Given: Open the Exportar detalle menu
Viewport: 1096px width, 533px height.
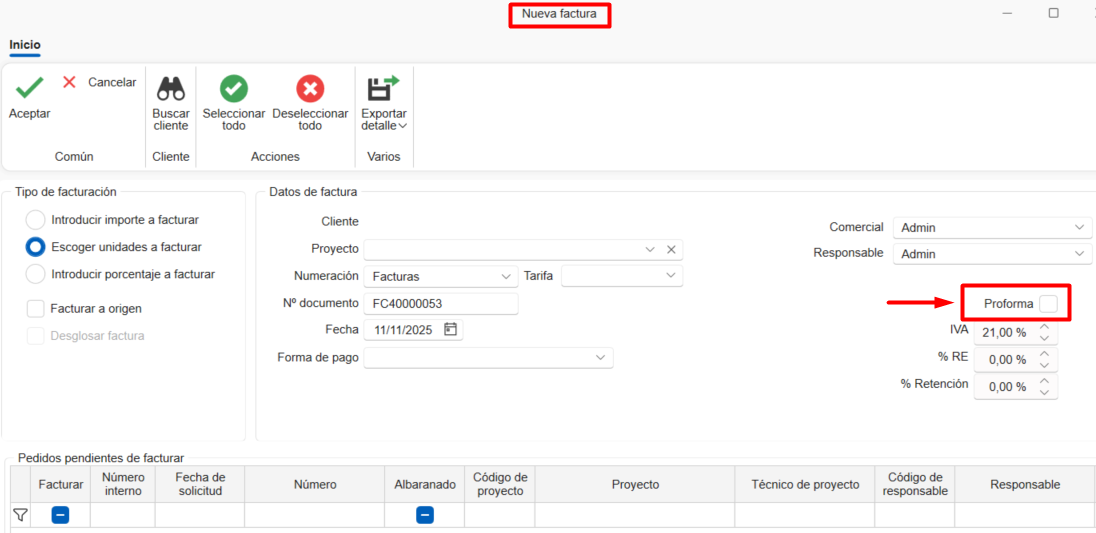Looking at the screenshot, I should coord(384,104).
